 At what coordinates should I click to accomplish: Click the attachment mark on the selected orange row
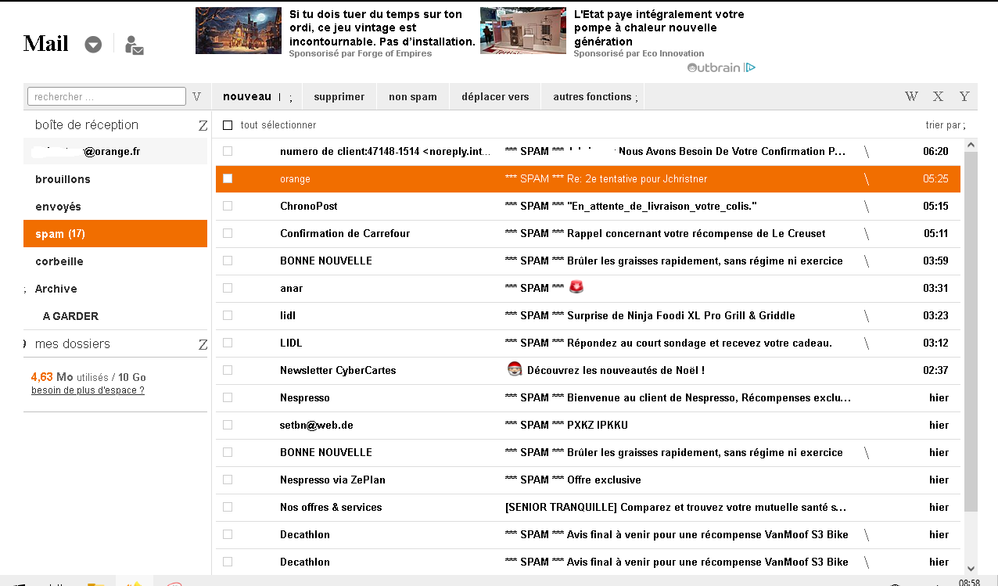866,179
